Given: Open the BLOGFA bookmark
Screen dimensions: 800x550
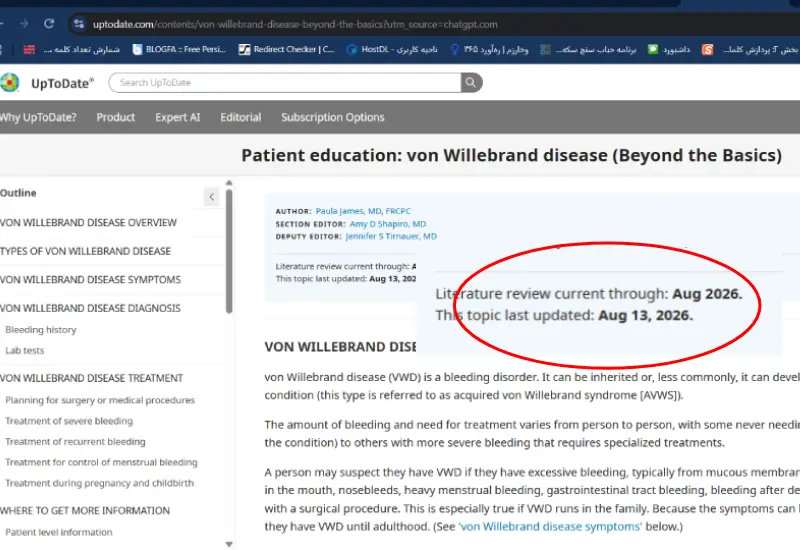Looking at the screenshot, I should (x=179, y=49).
